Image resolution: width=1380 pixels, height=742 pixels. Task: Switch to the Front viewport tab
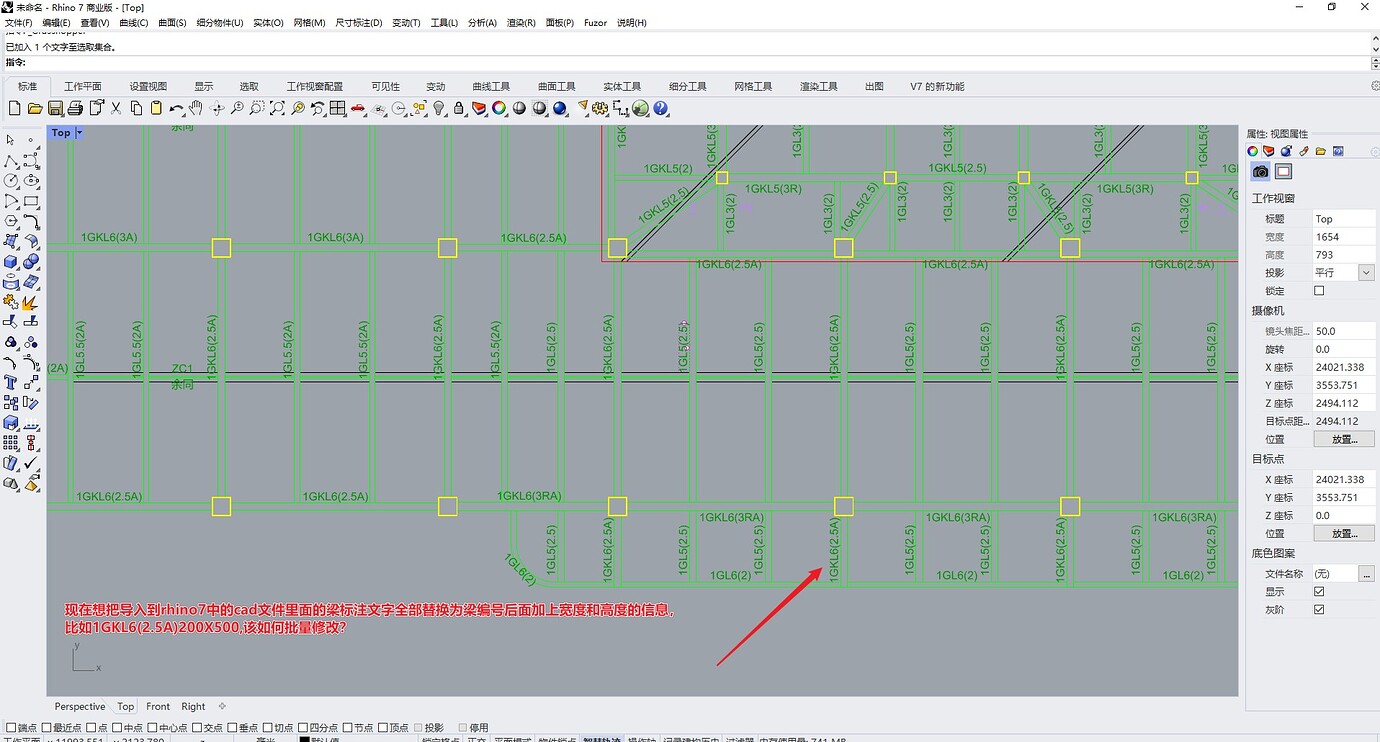158,706
